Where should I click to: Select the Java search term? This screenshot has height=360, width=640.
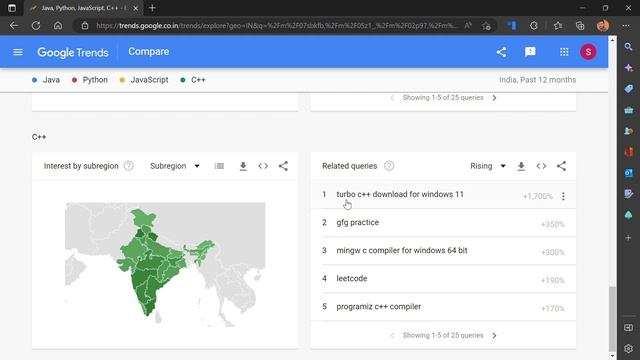point(46,80)
